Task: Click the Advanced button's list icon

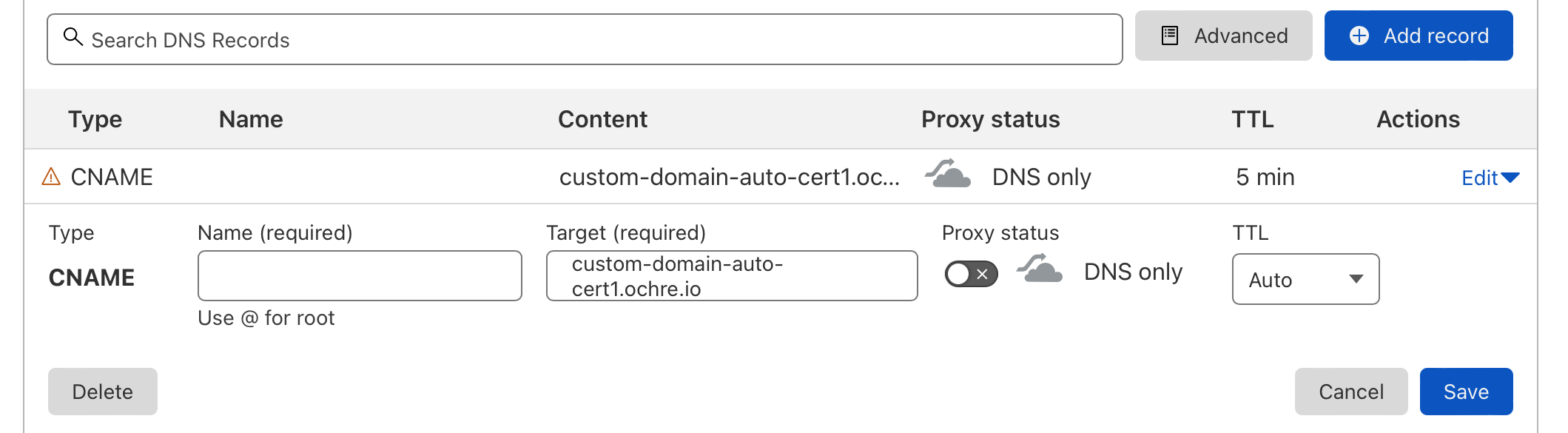Action: coord(1170,36)
